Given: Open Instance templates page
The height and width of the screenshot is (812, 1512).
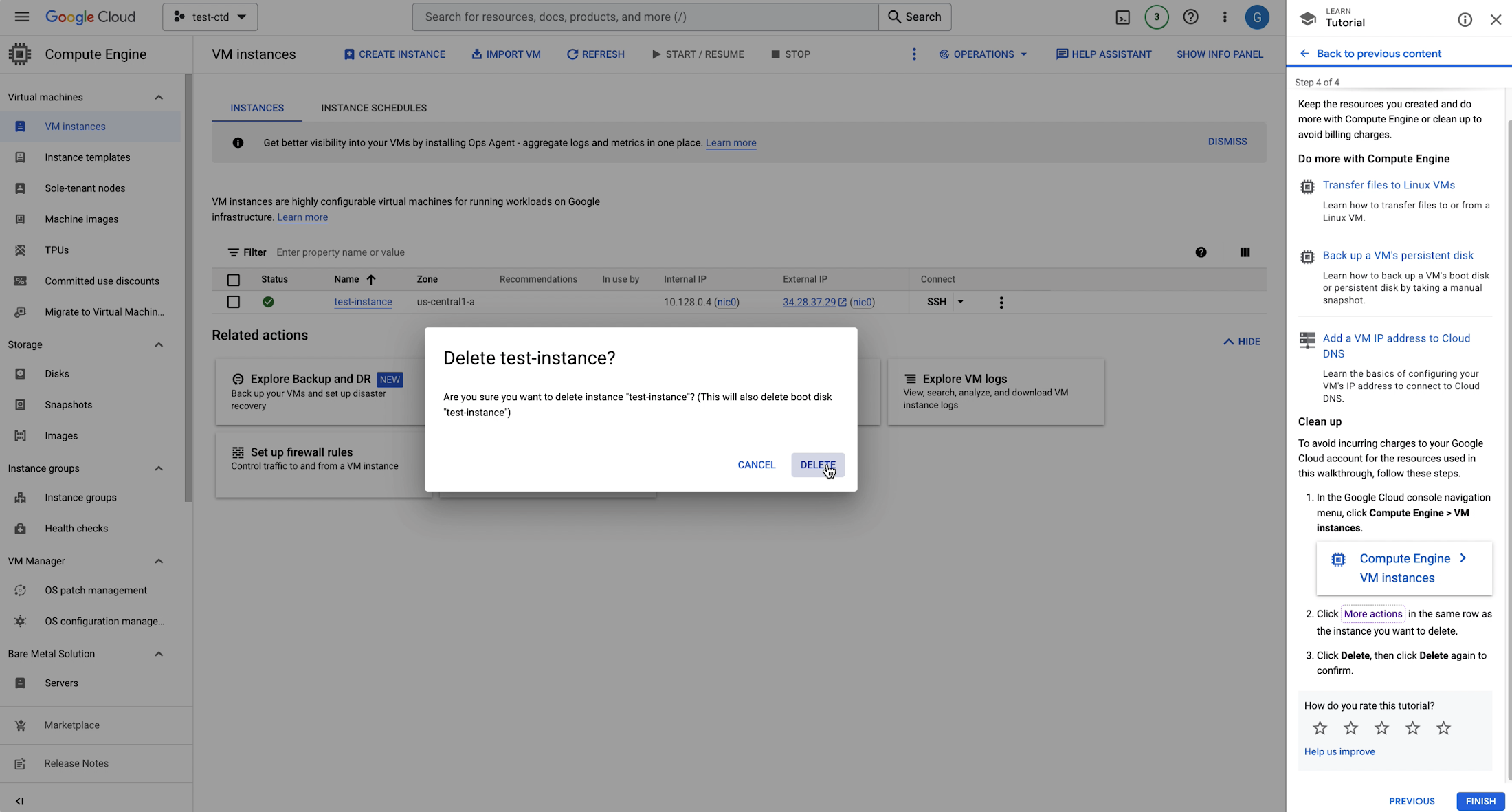Looking at the screenshot, I should tap(90, 157).
